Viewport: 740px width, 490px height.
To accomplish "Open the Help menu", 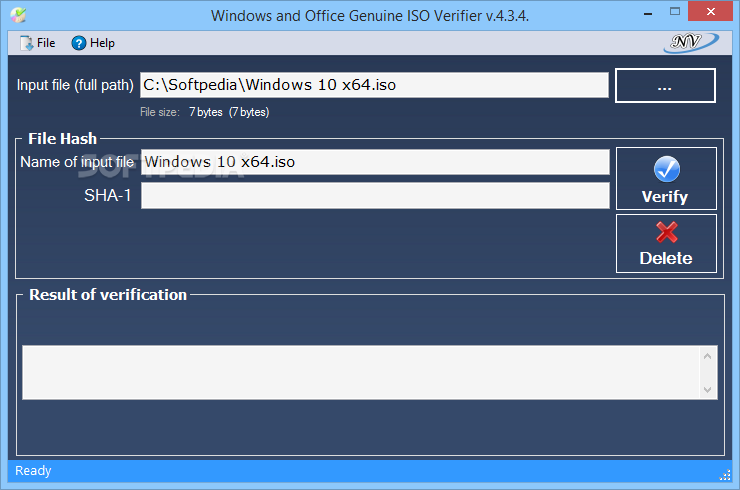I will pyautogui.click(x=93, y=43).
